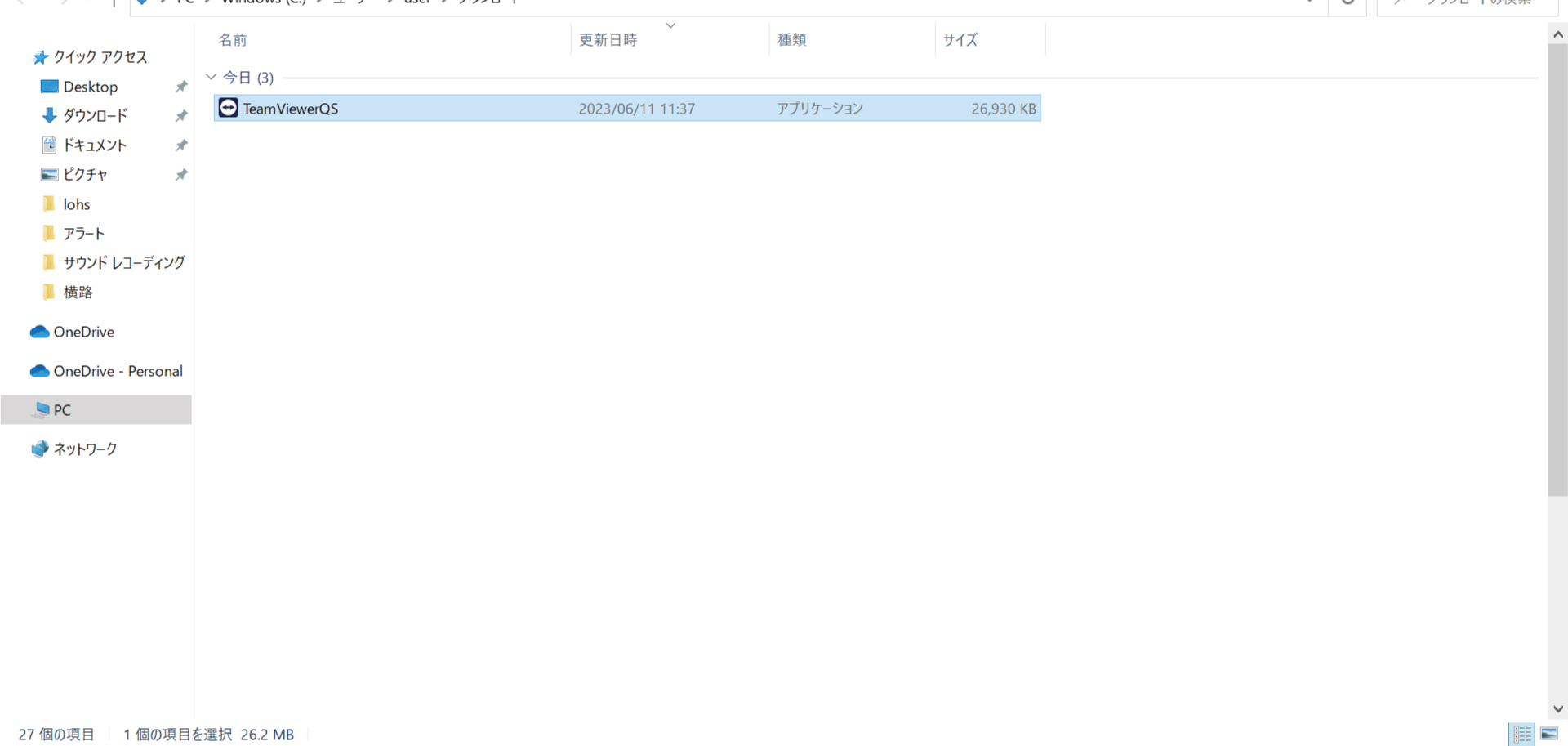This screenshot has height=746, width=1568.
Task: Open ネットワーク in the navigation pane
Action: point(85,449)
